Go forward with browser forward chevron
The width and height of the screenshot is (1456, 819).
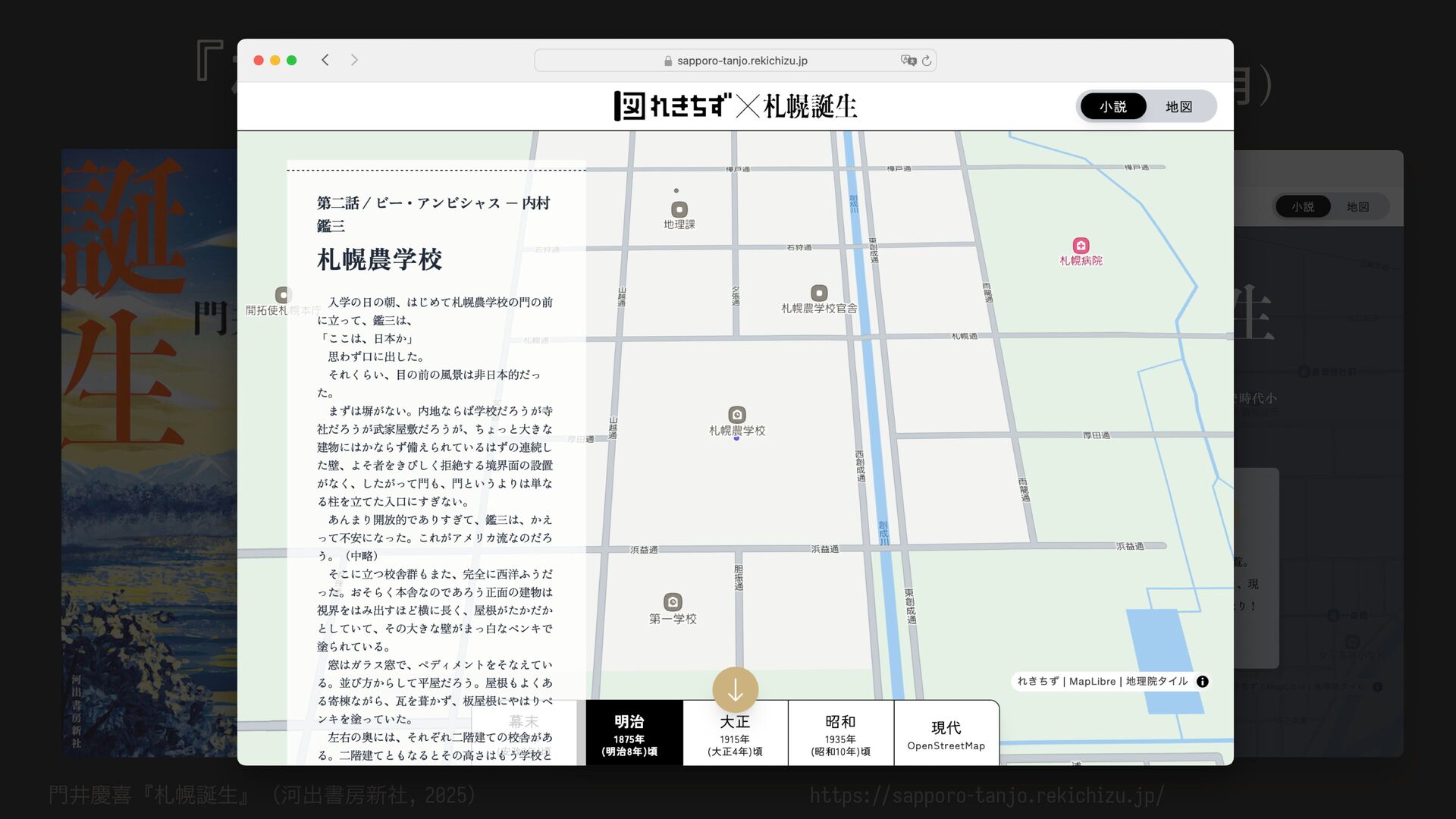[x=354, y=60]
